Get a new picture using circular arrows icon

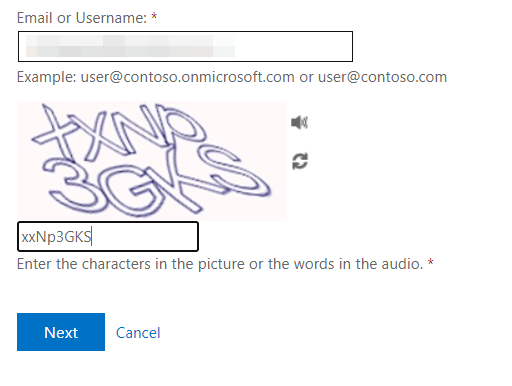300,161
